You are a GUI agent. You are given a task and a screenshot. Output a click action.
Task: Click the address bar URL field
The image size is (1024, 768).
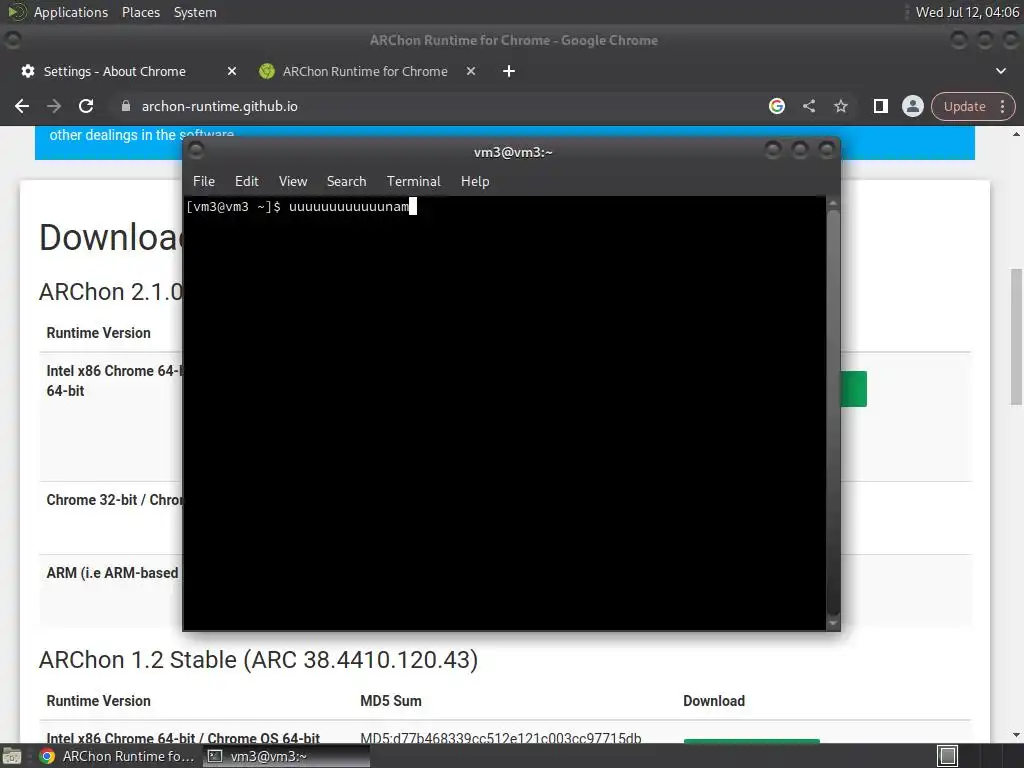click(219, 106)
